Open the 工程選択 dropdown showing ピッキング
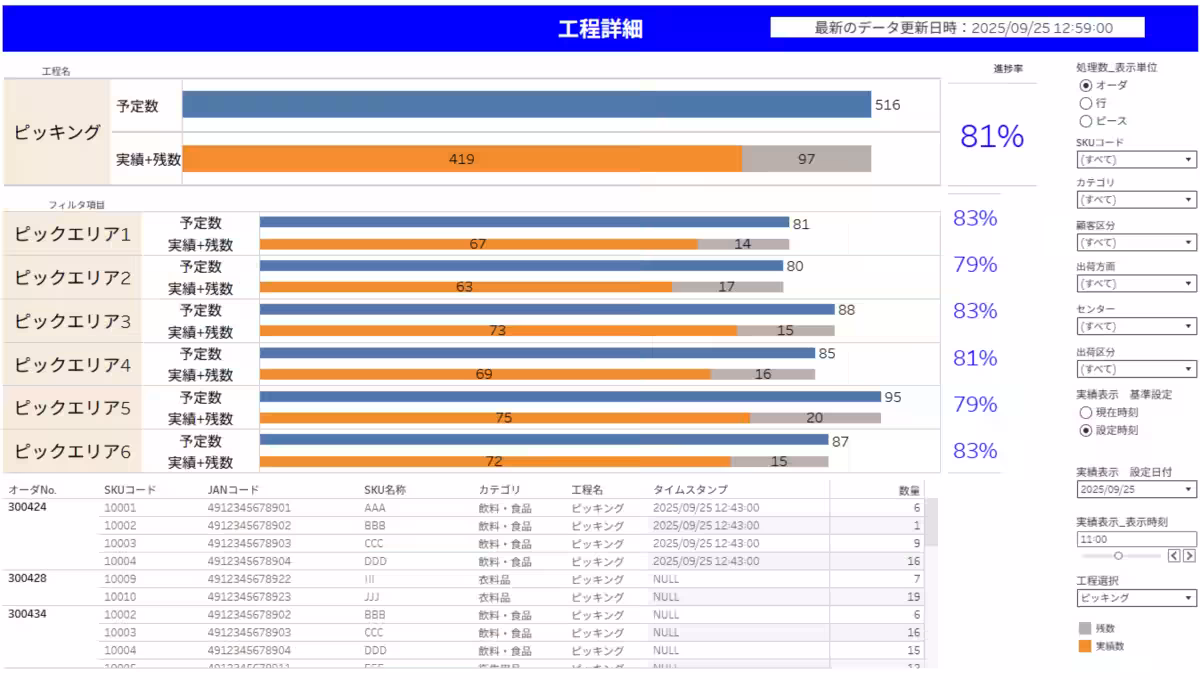 [1136, 598]
